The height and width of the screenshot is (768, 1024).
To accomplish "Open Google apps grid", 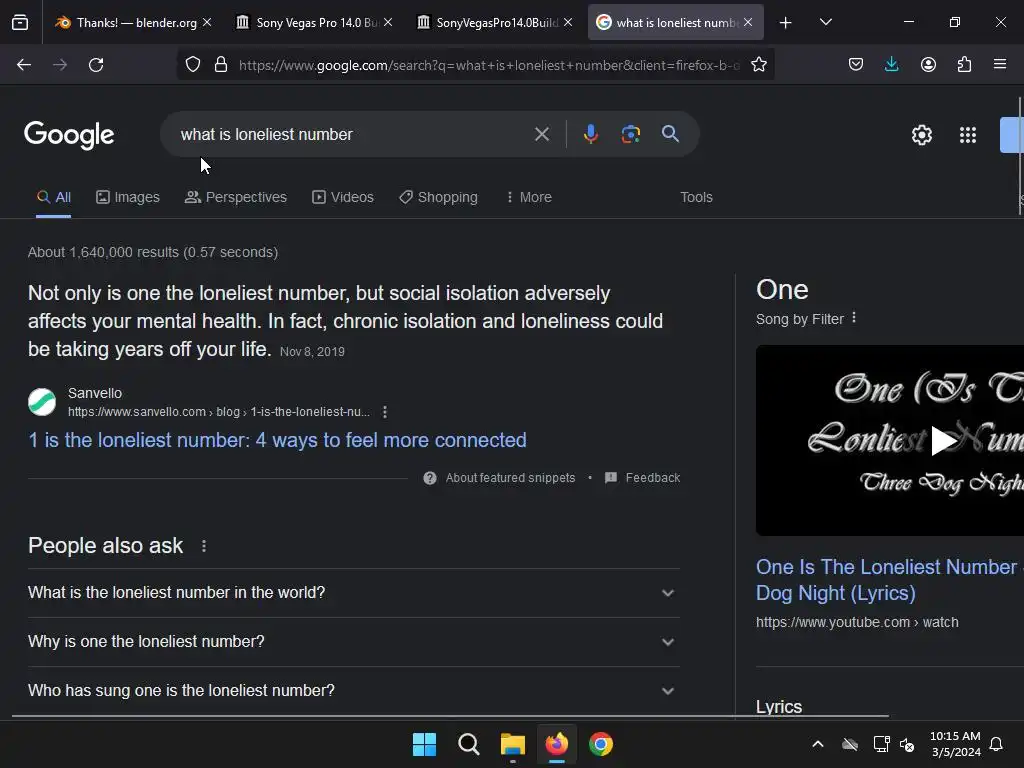I will click(968, 135).
